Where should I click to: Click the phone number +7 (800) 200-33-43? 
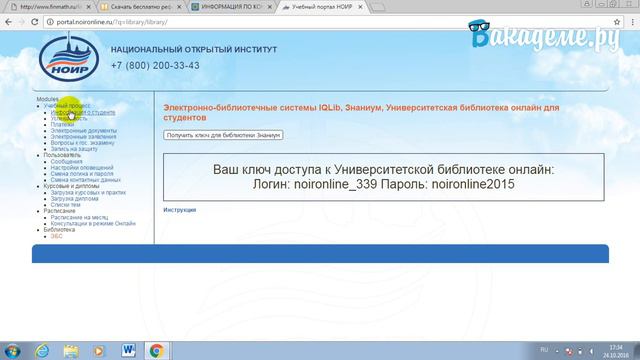[x=155, y=66]
